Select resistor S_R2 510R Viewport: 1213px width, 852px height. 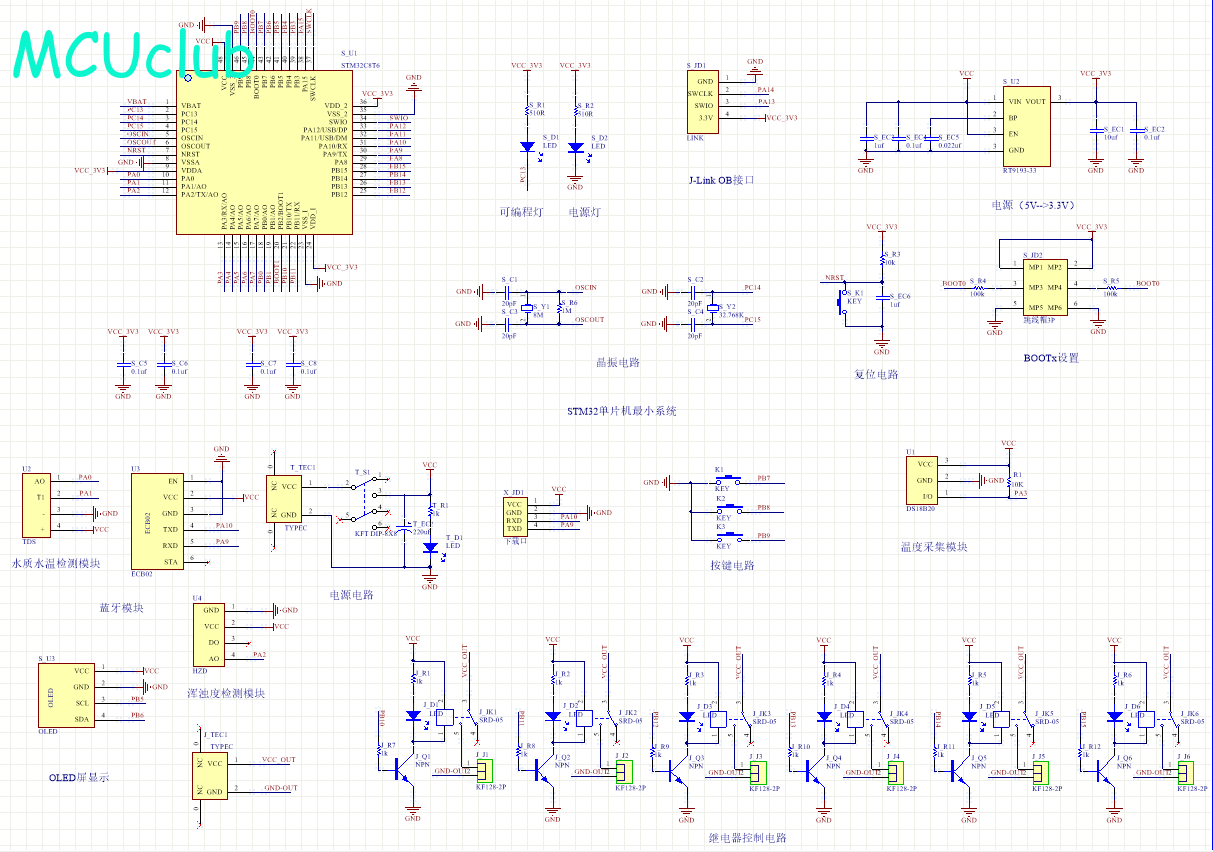point(576,109)
